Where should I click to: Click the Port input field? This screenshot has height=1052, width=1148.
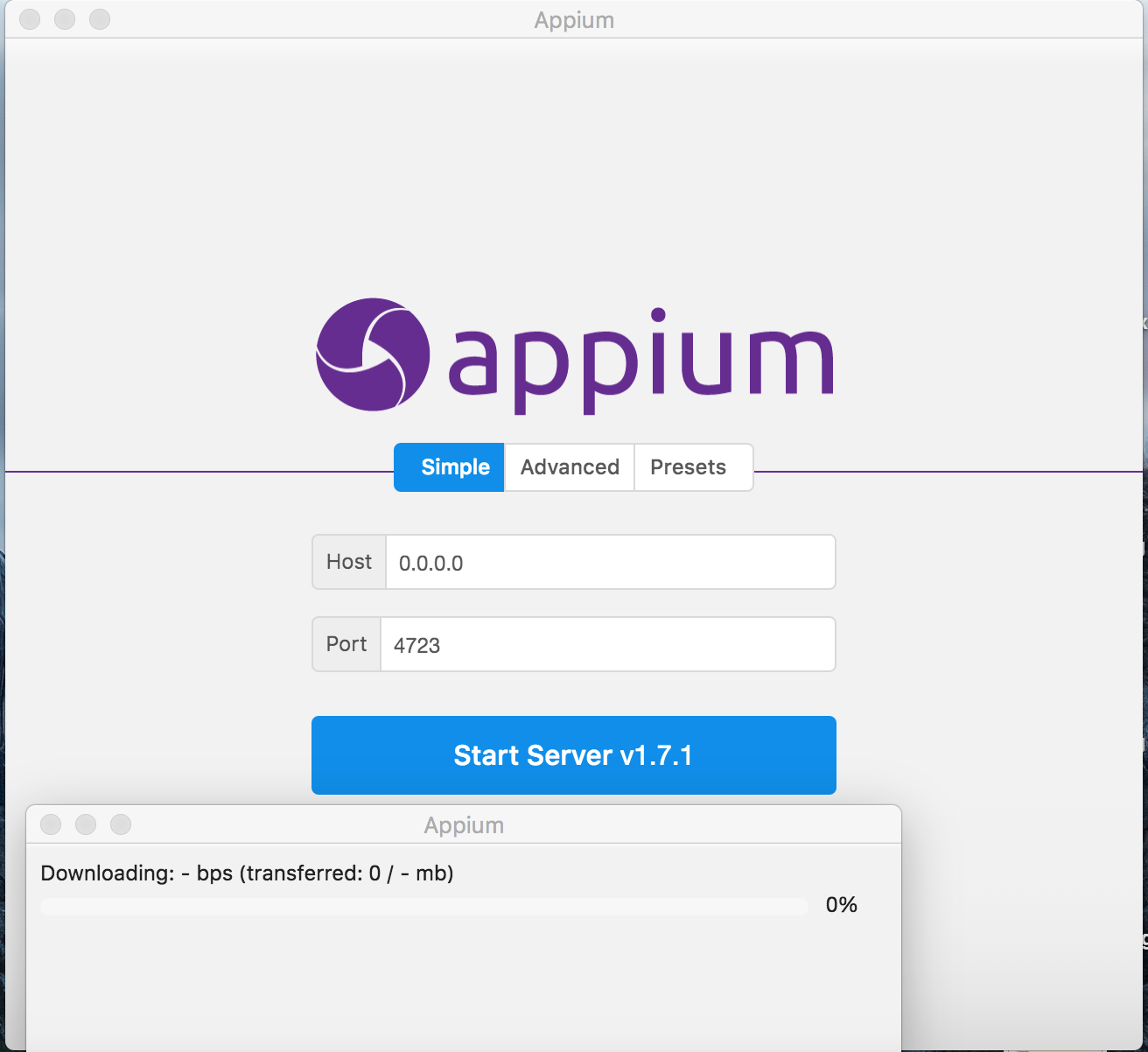tap(608, 644)
